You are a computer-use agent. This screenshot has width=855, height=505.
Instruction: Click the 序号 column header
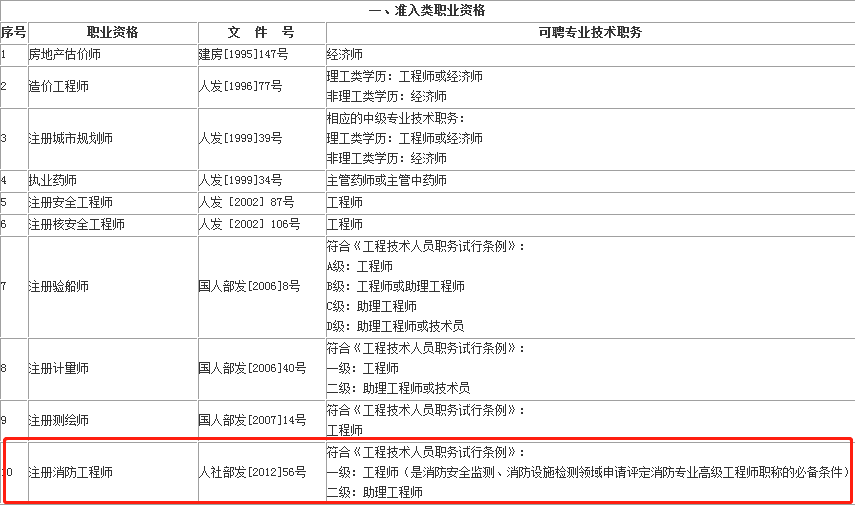[13, 32]
